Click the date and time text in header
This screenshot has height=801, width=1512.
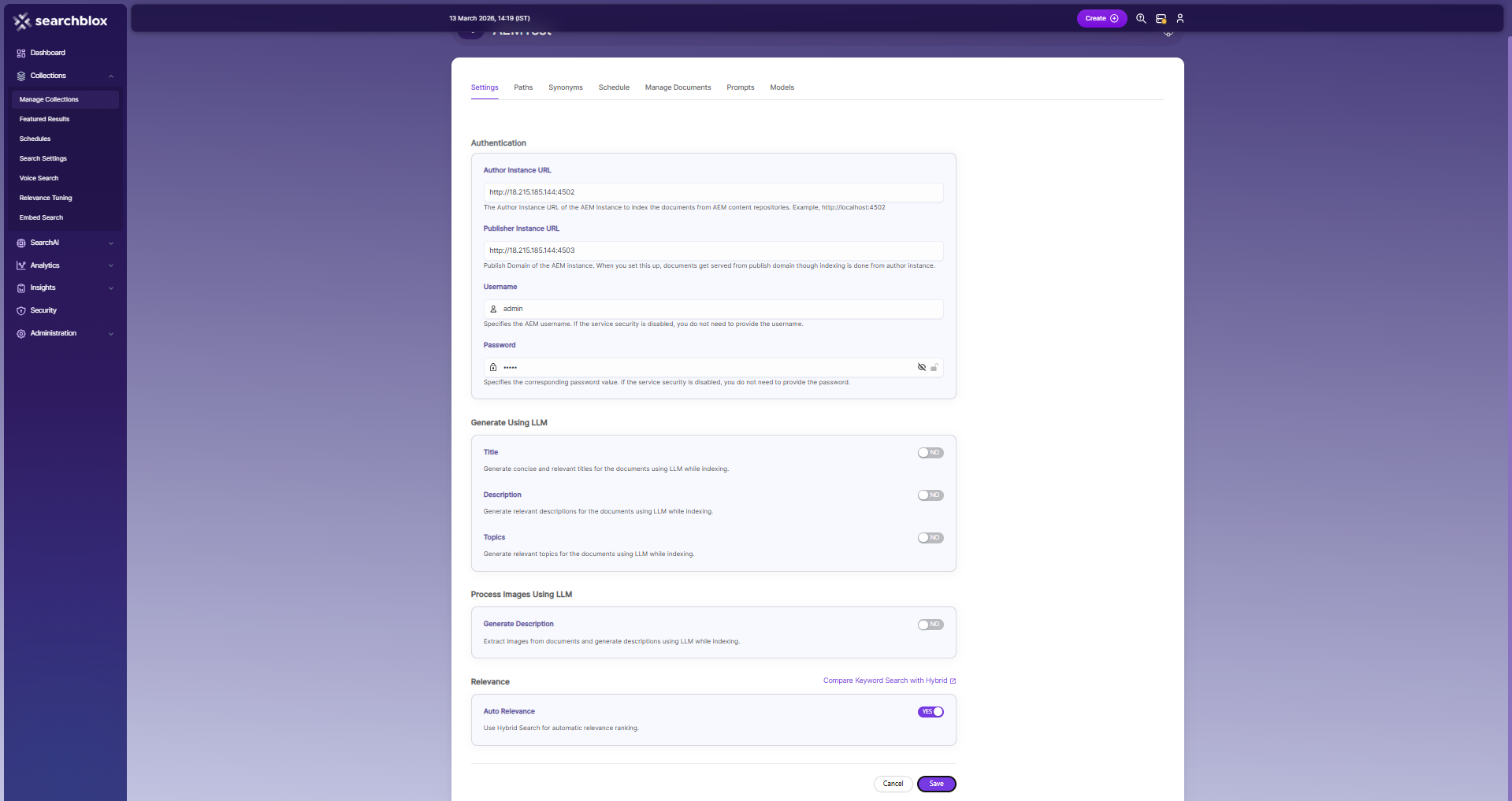489,18
